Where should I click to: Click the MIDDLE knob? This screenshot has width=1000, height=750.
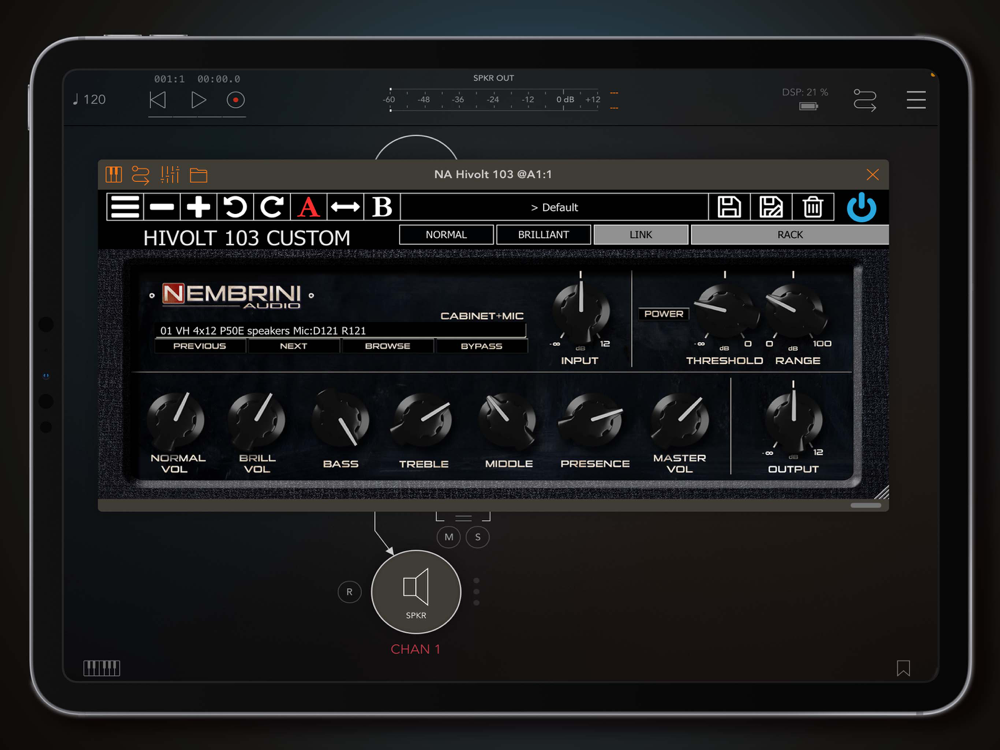pos(508,420)
